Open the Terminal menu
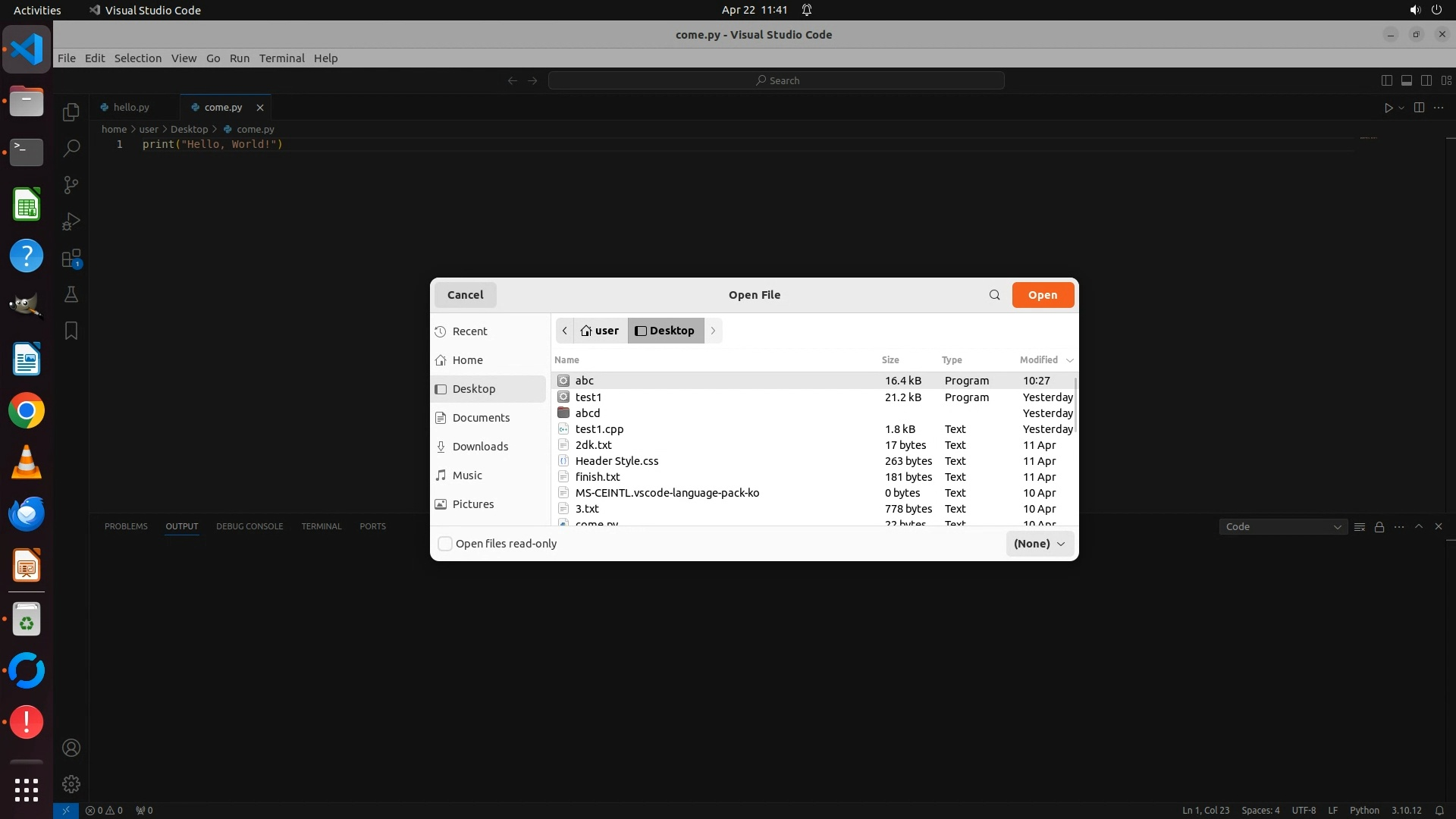 pyautogui.click(x=281, y=58)
